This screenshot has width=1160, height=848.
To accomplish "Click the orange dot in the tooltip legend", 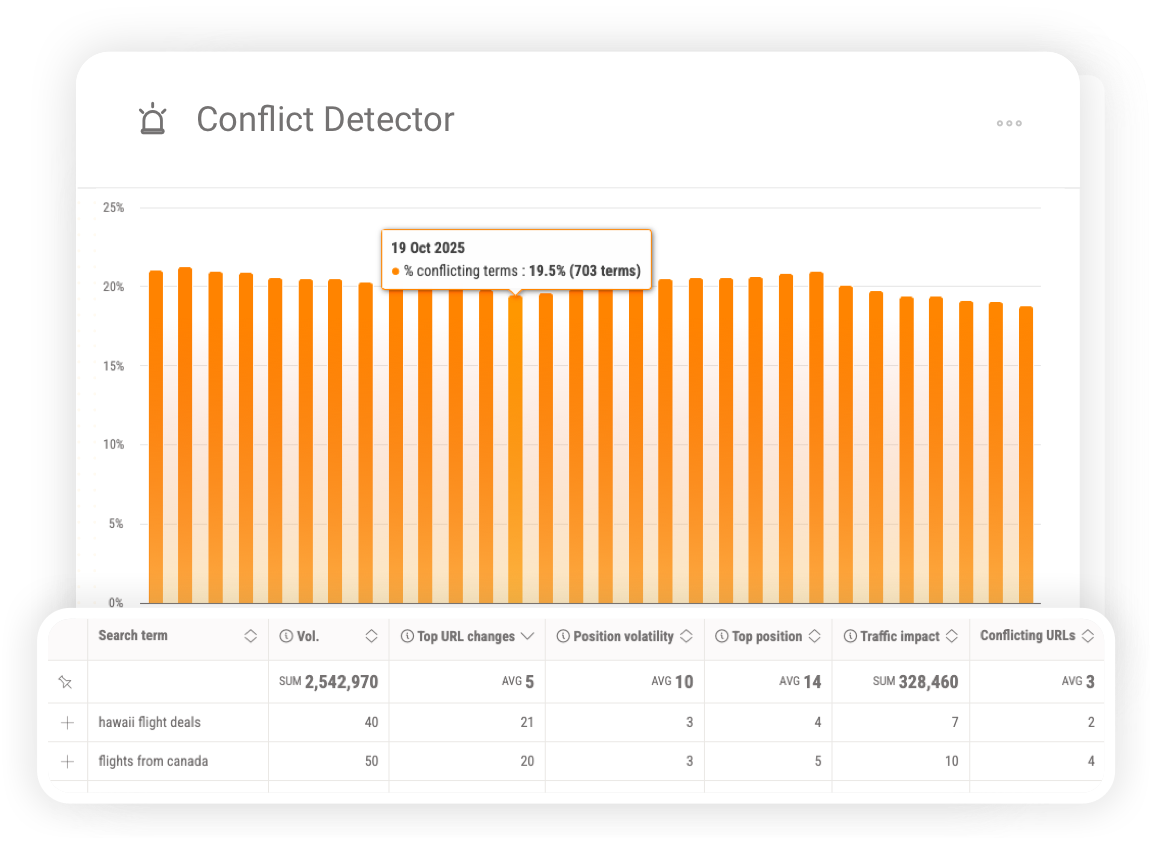I will (398, 271).
